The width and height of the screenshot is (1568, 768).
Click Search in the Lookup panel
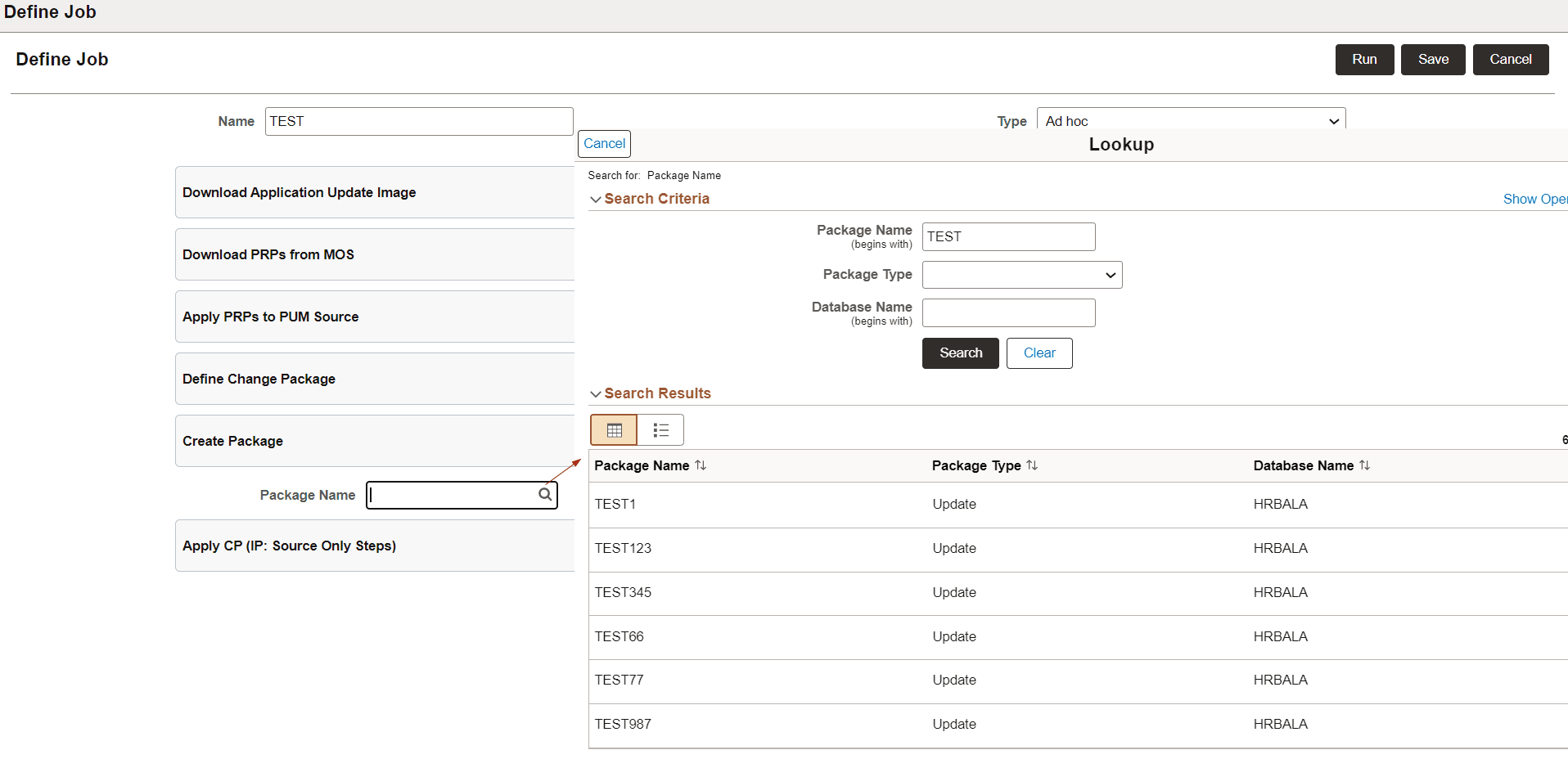(960, 353)
